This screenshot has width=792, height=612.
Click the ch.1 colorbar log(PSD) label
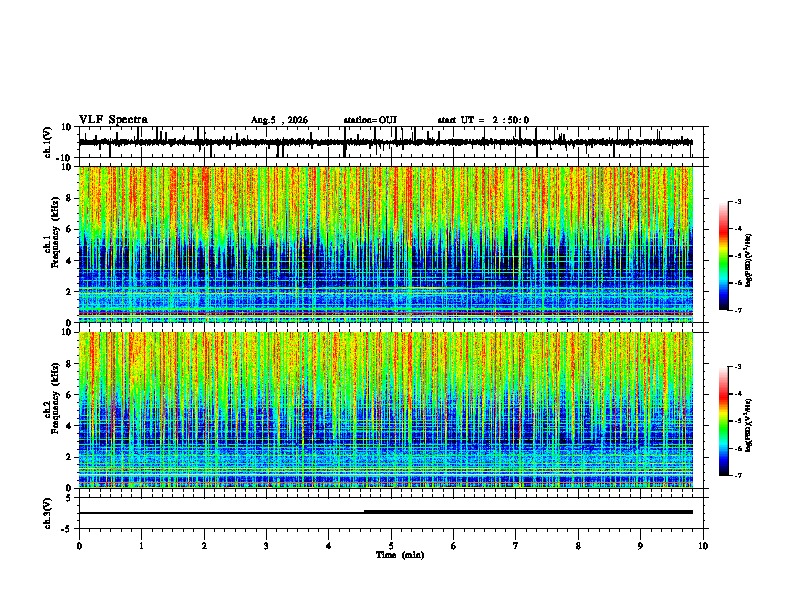748,261
